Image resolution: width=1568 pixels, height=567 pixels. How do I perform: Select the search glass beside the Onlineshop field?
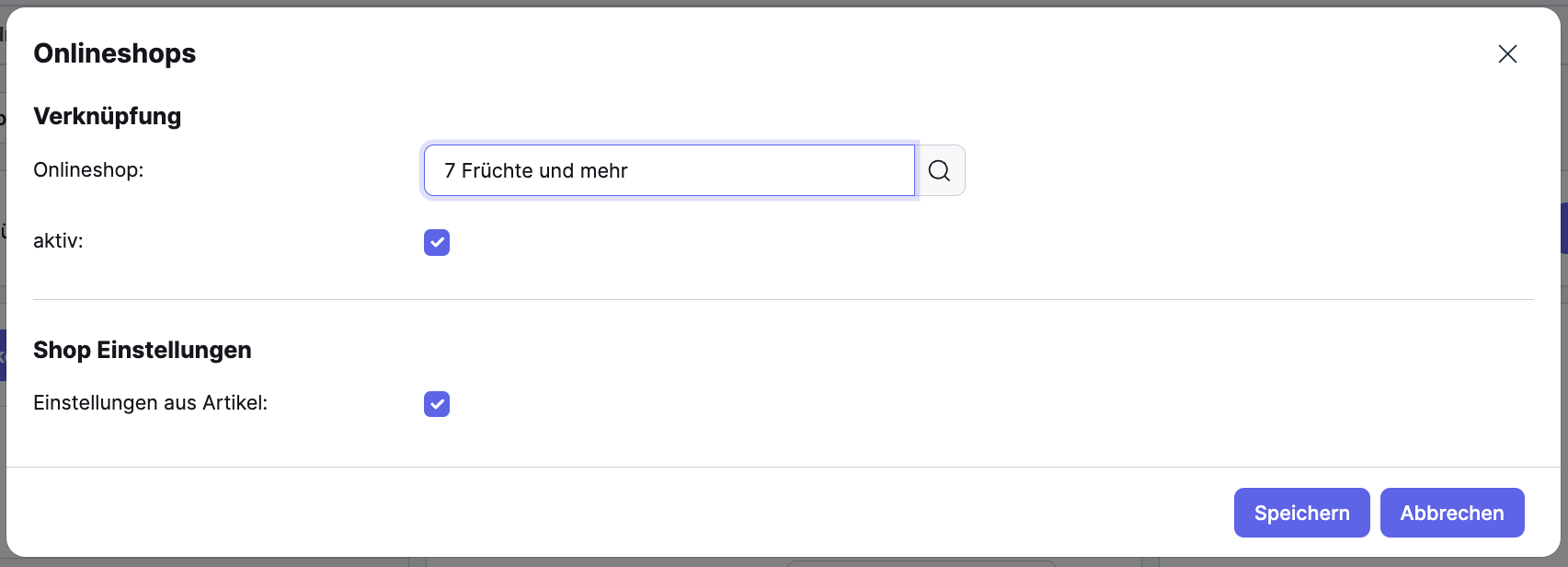pos(939,170)
